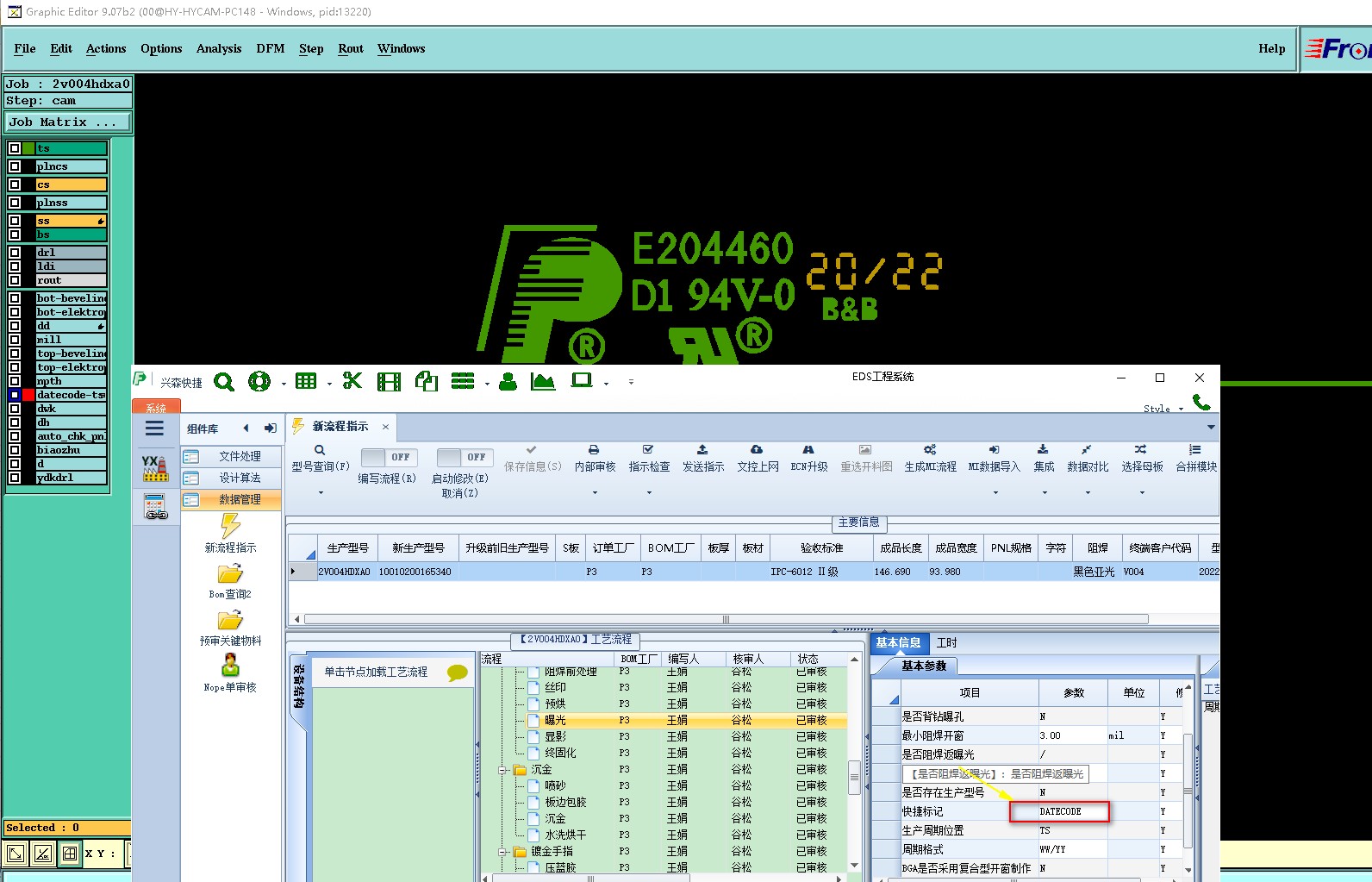The image size is (1372, 882).
Task: Click the area chart icon in EDS toolbar
Action: 543,381
